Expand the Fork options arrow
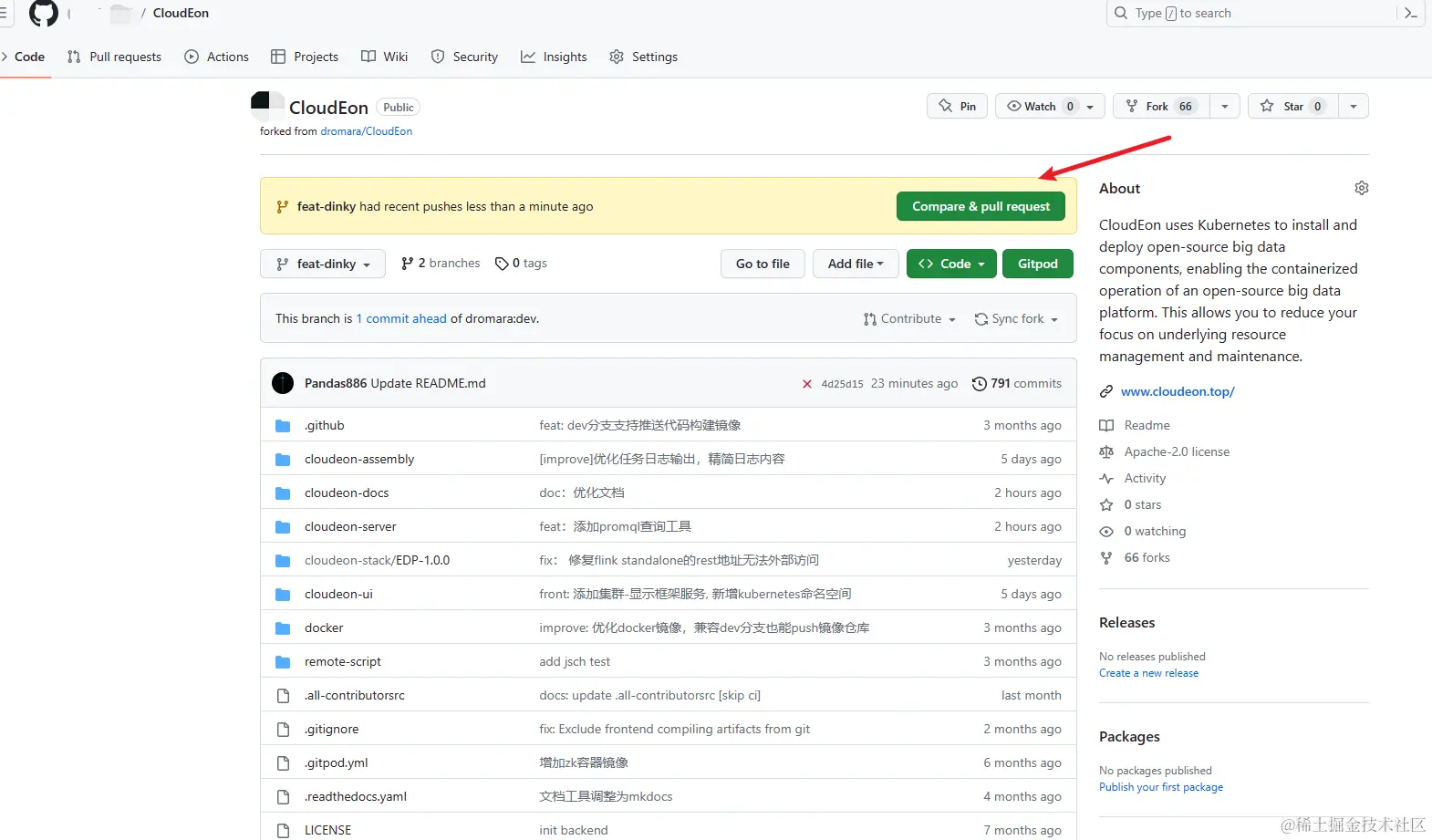This screenshot has width=1432, height=840. (x=1225, y=106)
